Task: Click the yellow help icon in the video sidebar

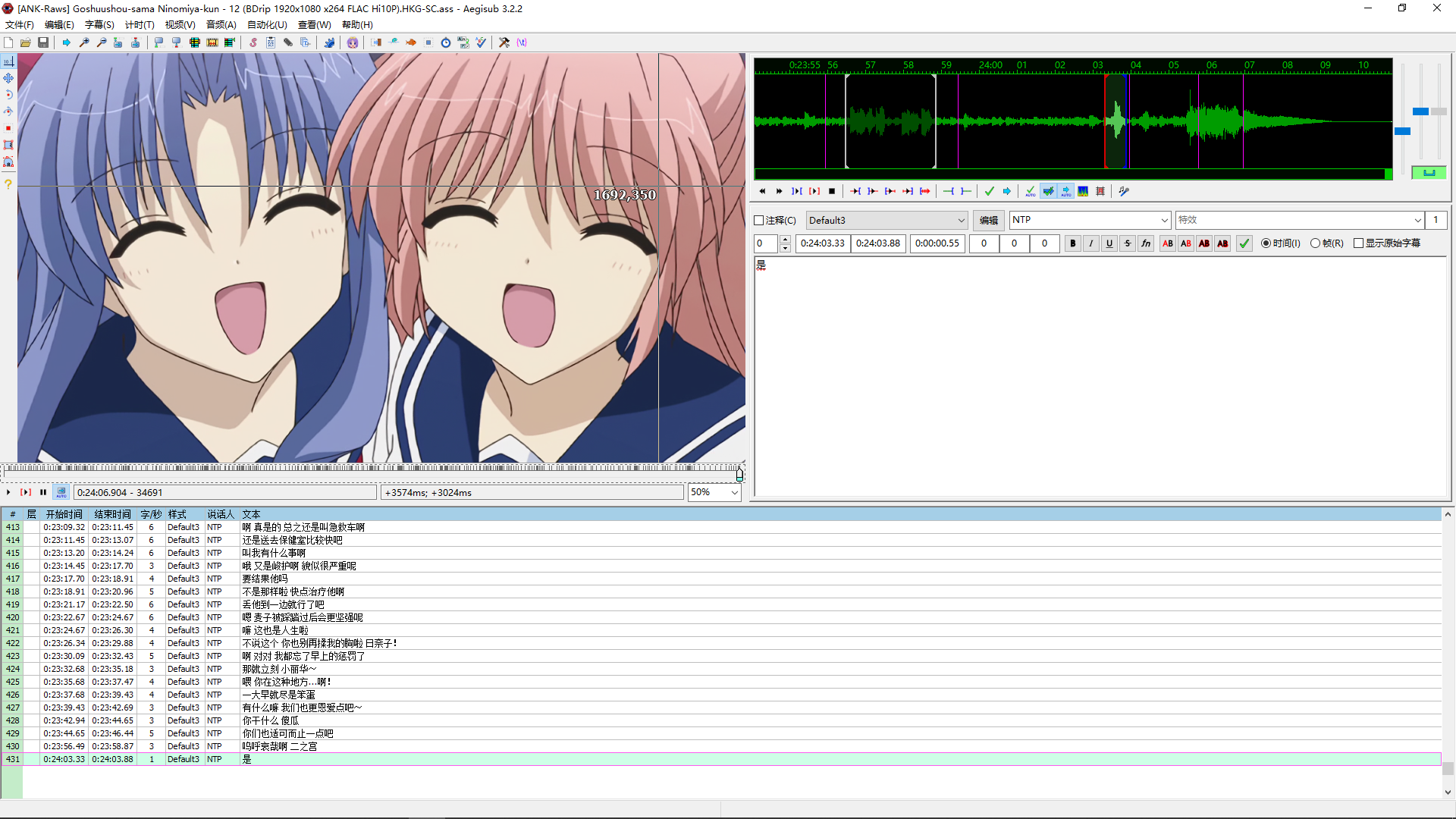Action: pyautogui.click(x=8, y=184)
